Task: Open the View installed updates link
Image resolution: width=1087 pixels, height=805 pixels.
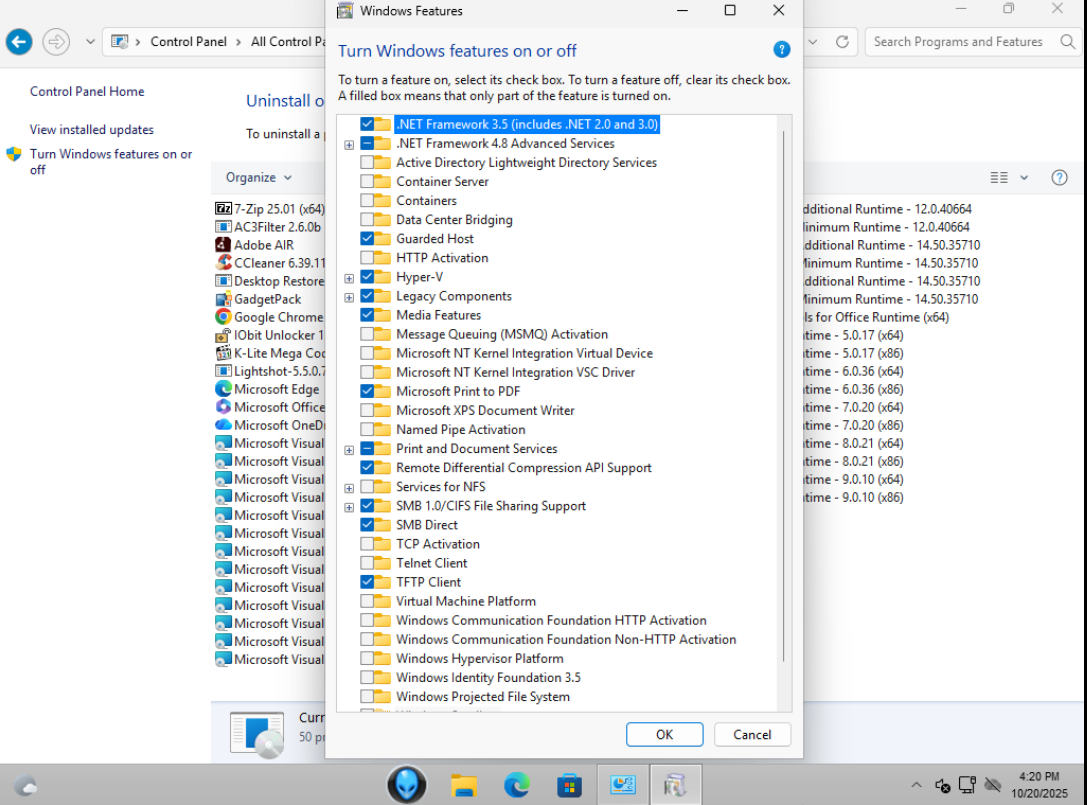Action: pos(92,130)
